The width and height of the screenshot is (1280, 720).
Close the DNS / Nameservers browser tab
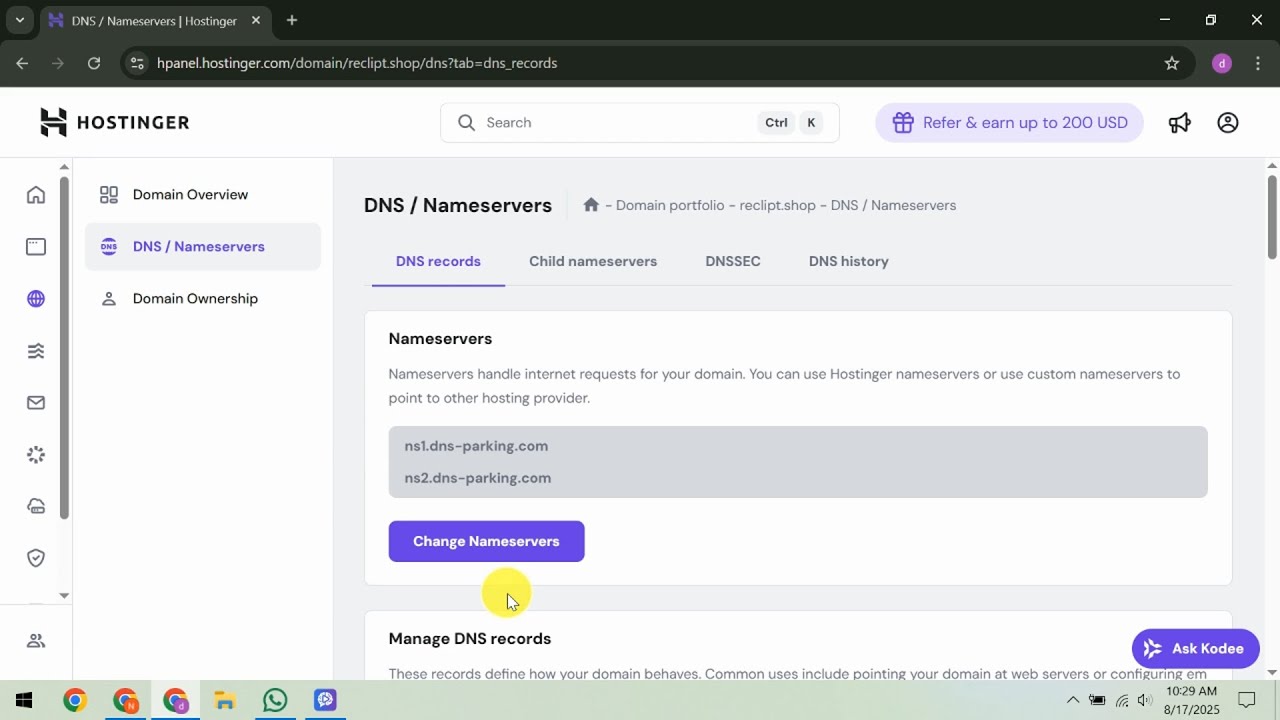click(x=256, y=20)
